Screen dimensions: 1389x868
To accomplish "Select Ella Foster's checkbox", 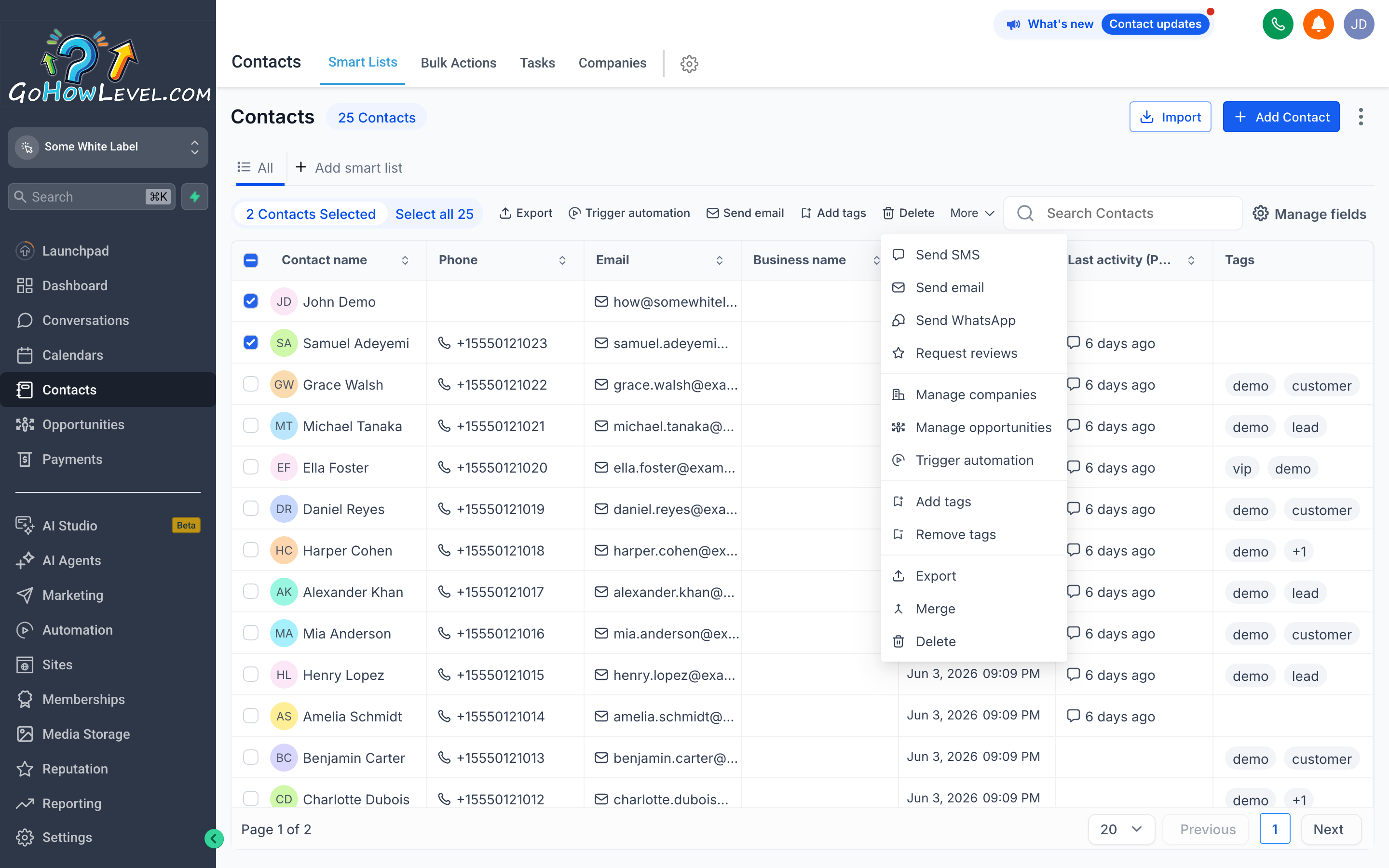I will coord(251,467).
